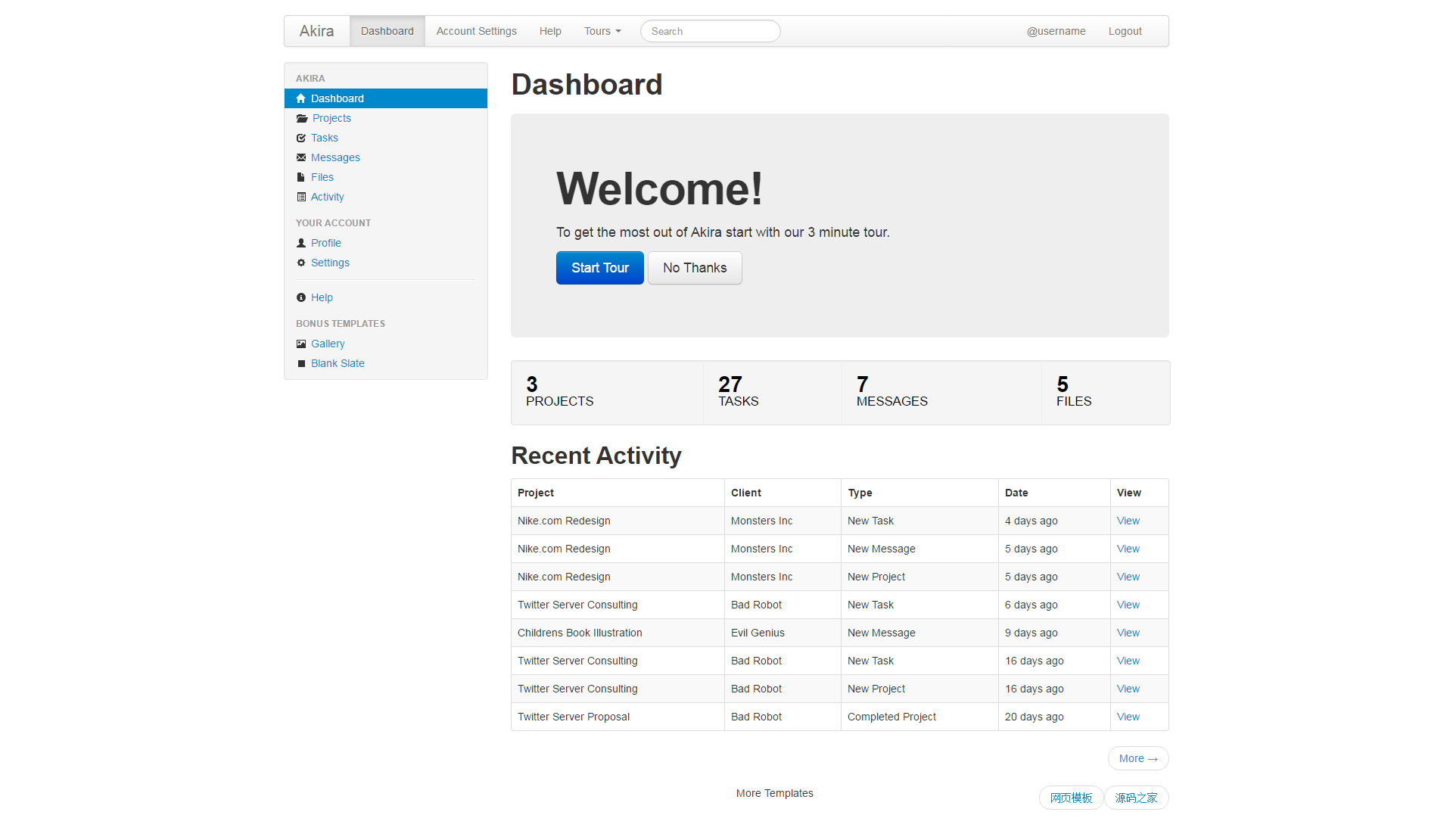
Task: Open Messages in the sidebar
Action: (x=335, y=157)
